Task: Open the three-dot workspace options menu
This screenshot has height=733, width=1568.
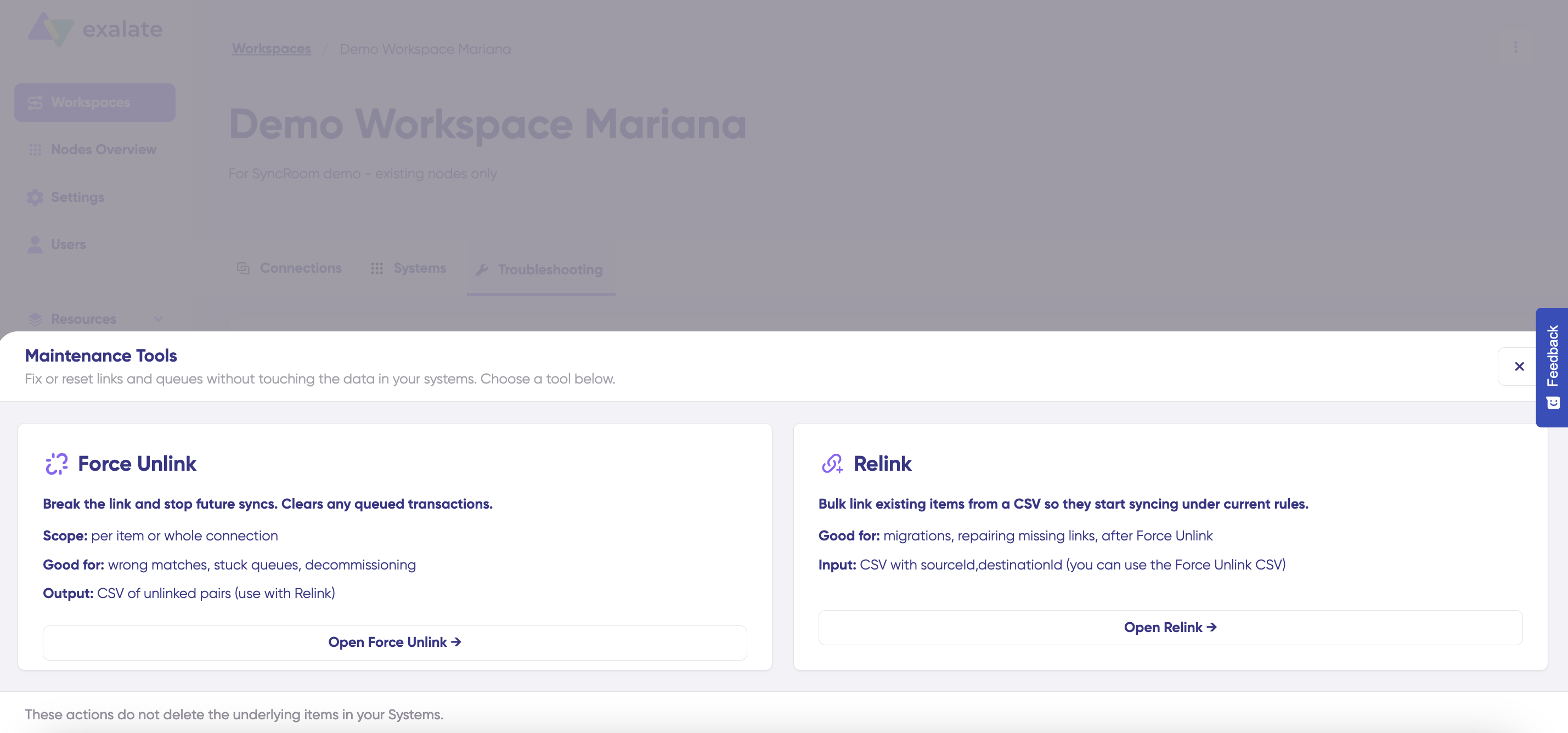Action: tap(1515, 48)
